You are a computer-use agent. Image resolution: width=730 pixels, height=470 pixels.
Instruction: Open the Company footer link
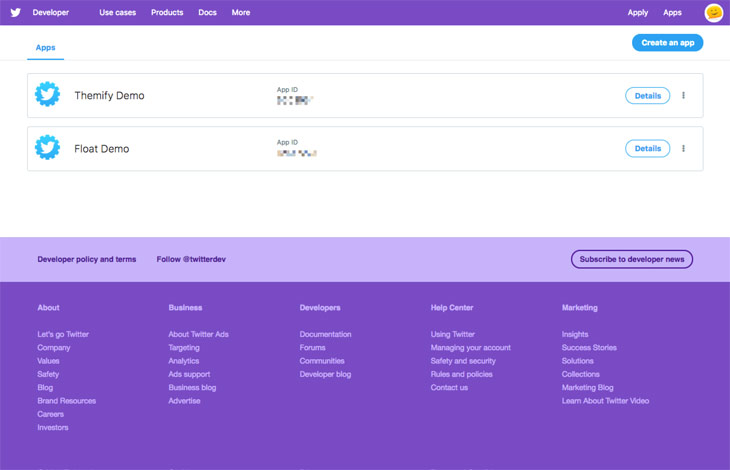[x=54, y=348]
